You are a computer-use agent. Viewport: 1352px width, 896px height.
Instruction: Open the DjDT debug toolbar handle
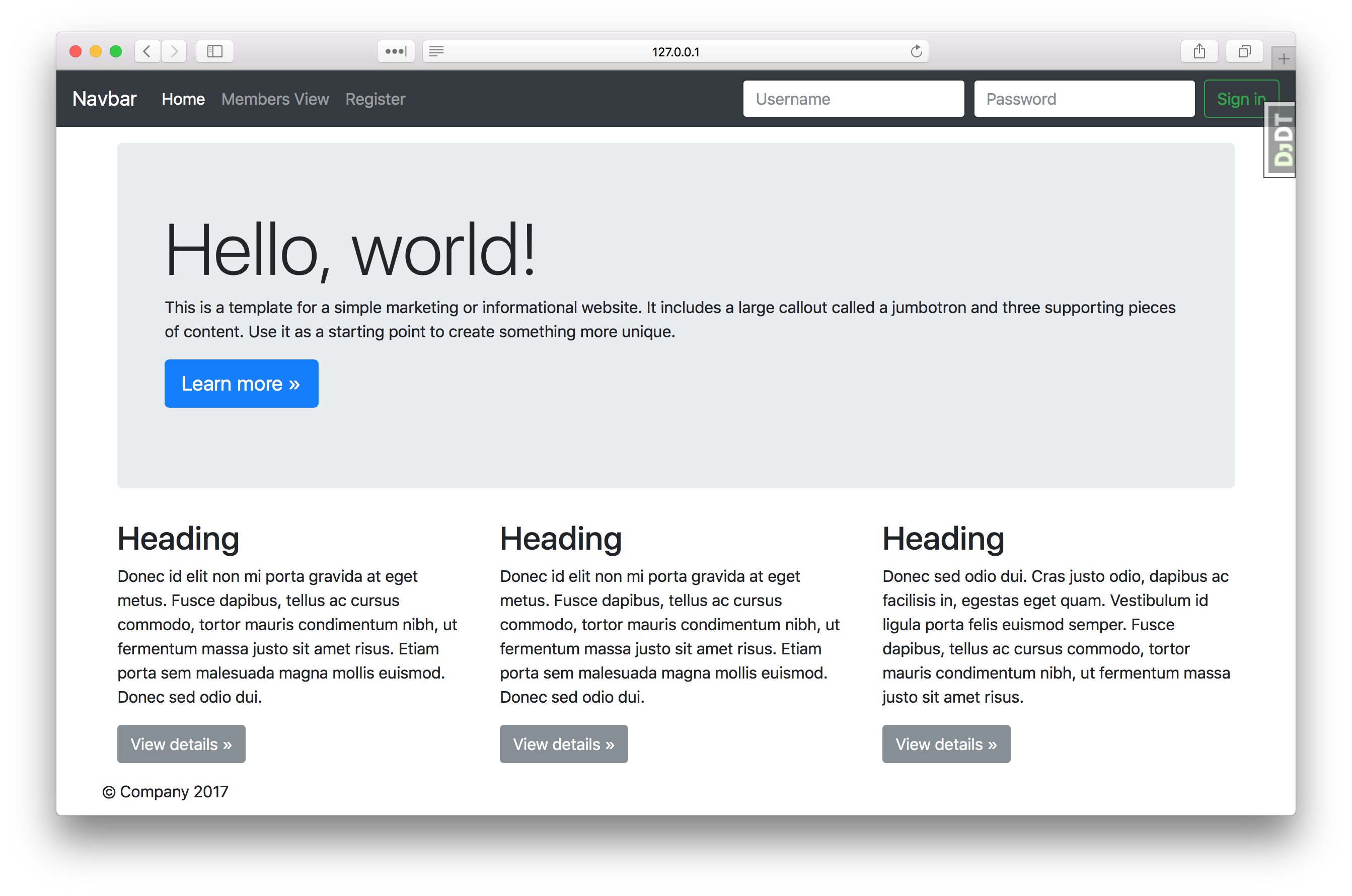[1282, 140]
